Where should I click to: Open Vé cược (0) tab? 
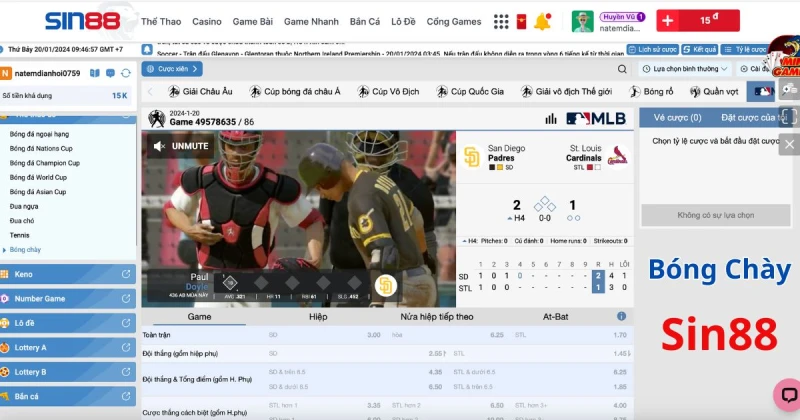[x=678, y=118]
